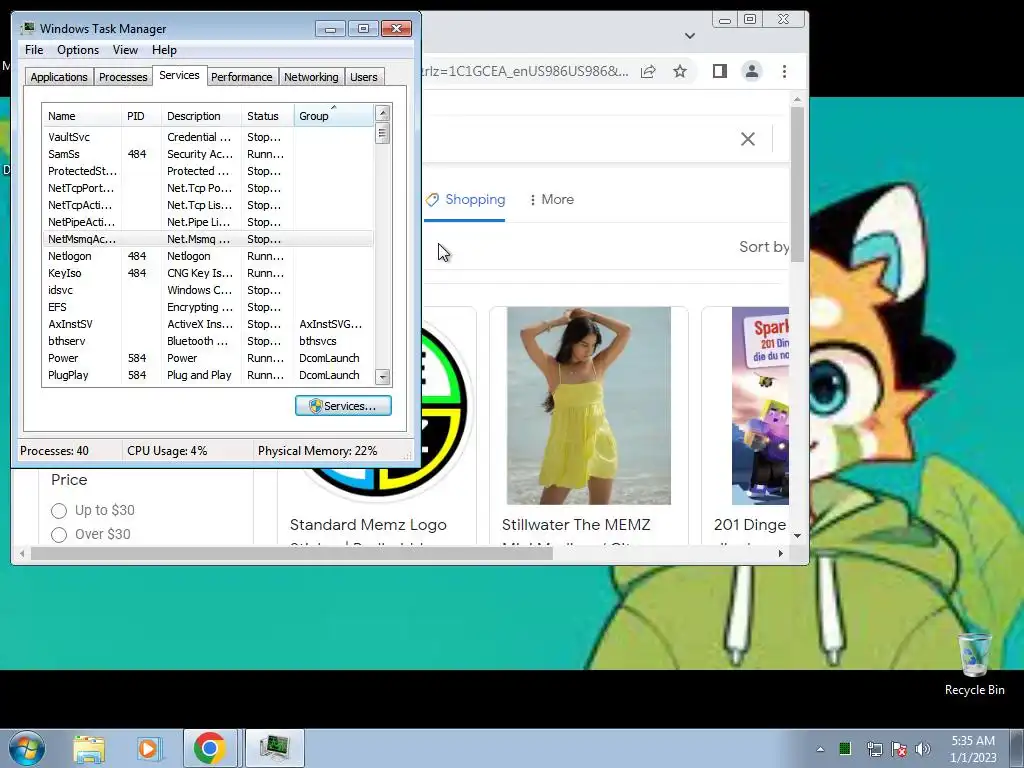Switch to the Users tab
Image resolution: width=1024 pixels, height=768 pixels.
[364, 77]
